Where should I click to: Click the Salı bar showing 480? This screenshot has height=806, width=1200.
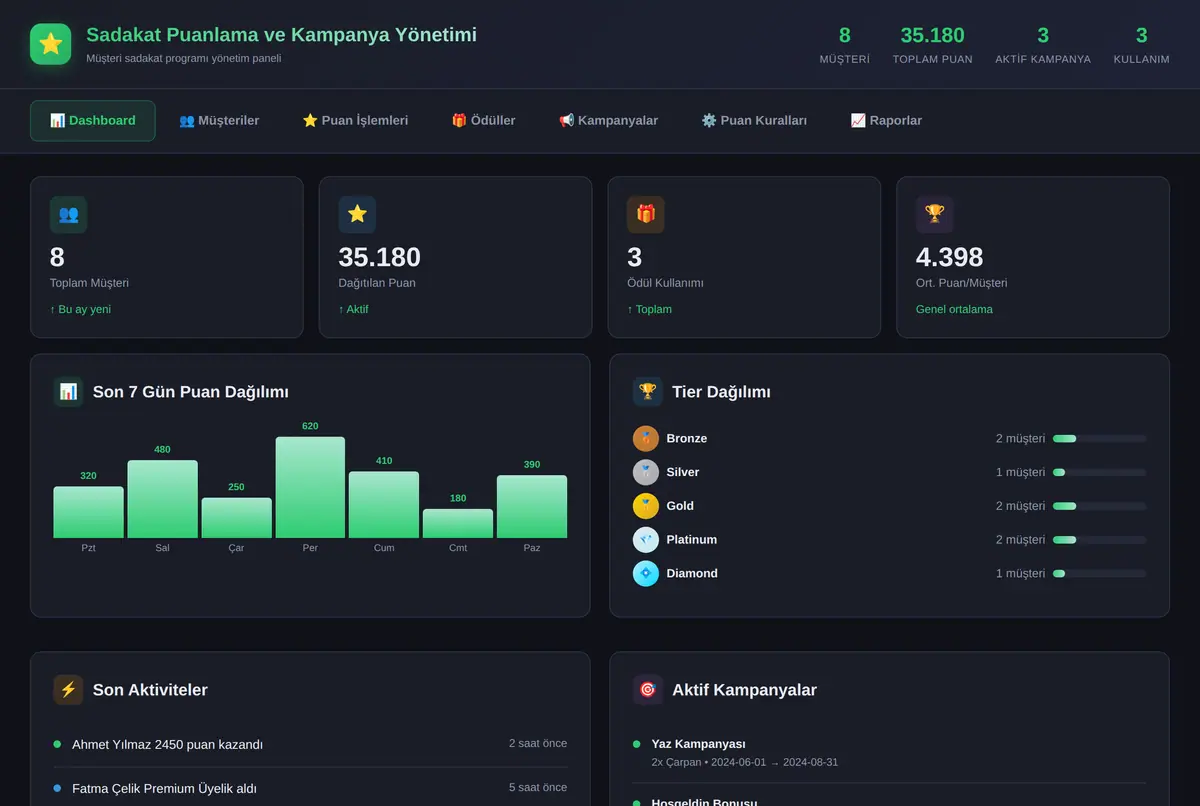tap(162, 499)
